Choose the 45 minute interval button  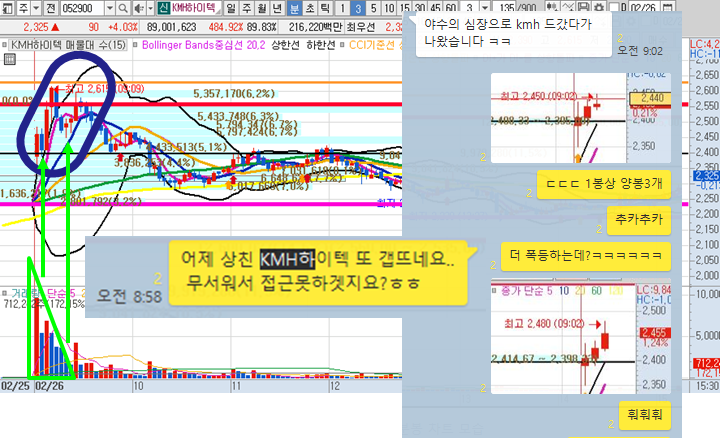click(436, 8)
